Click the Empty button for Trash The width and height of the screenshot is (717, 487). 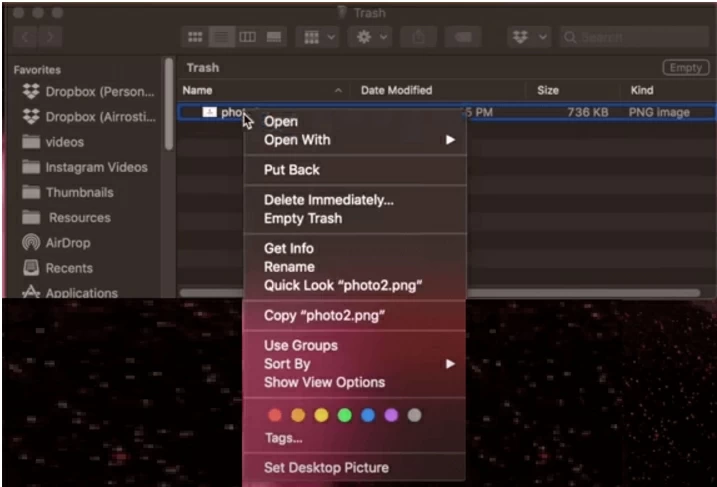coord(684,68)
